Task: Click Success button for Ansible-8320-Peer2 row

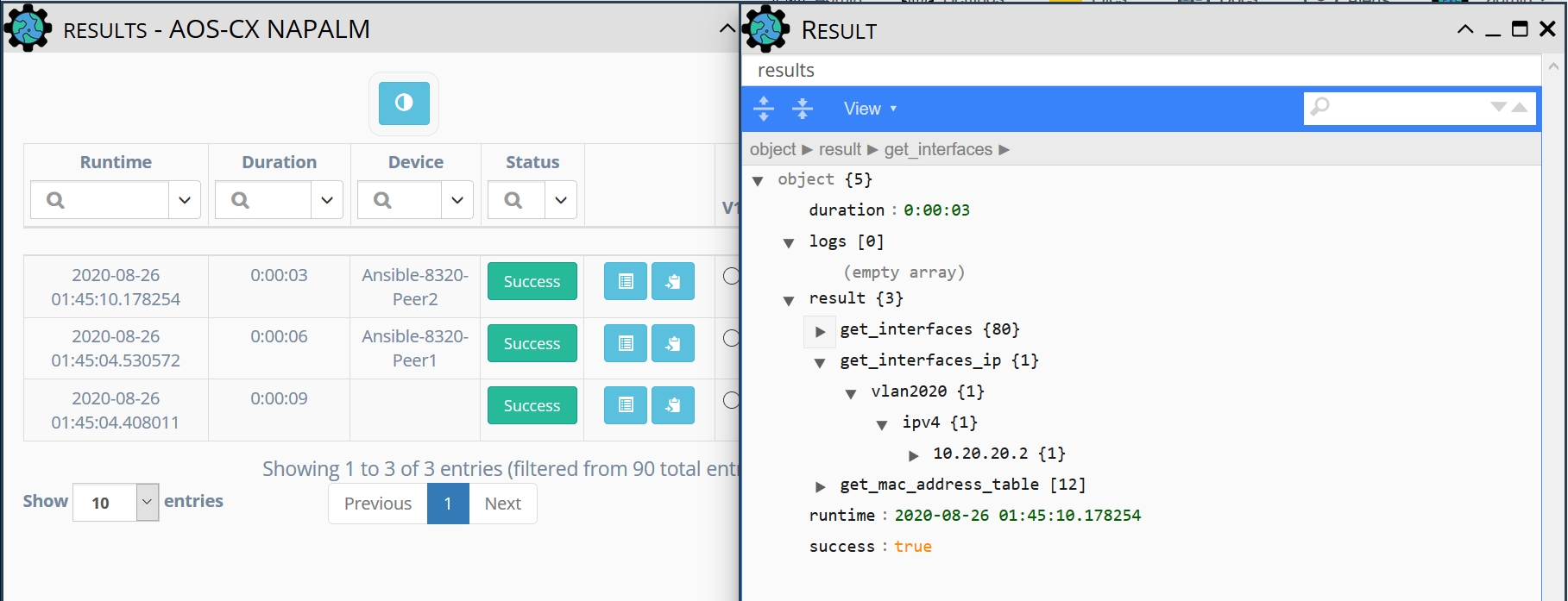Action: coord(532,281)
